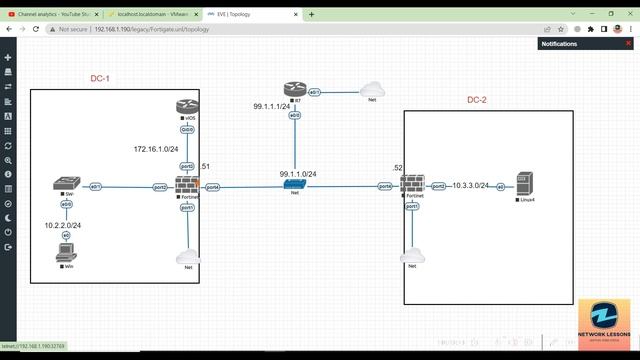
Task: Switch to the localhost.localdomain VMware tab
Action: 152,14
